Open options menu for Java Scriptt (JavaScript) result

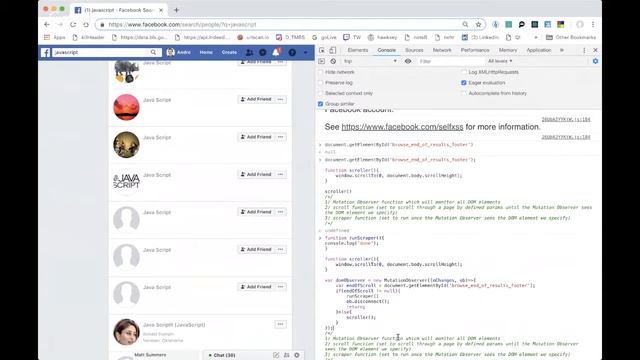[x=280, y=324]
